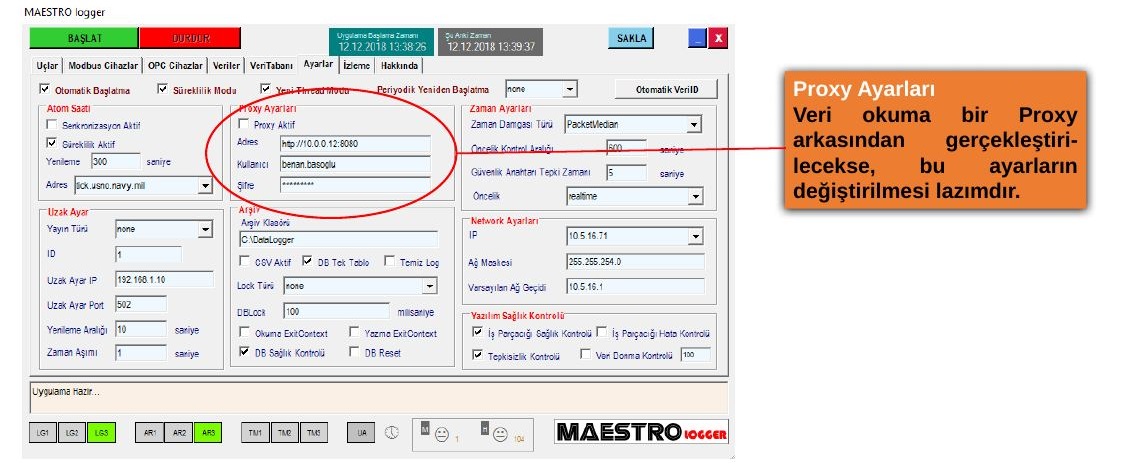Click the clock icon in status bar
This screenshot has height=468, width=1134.
tap(391, 432)
